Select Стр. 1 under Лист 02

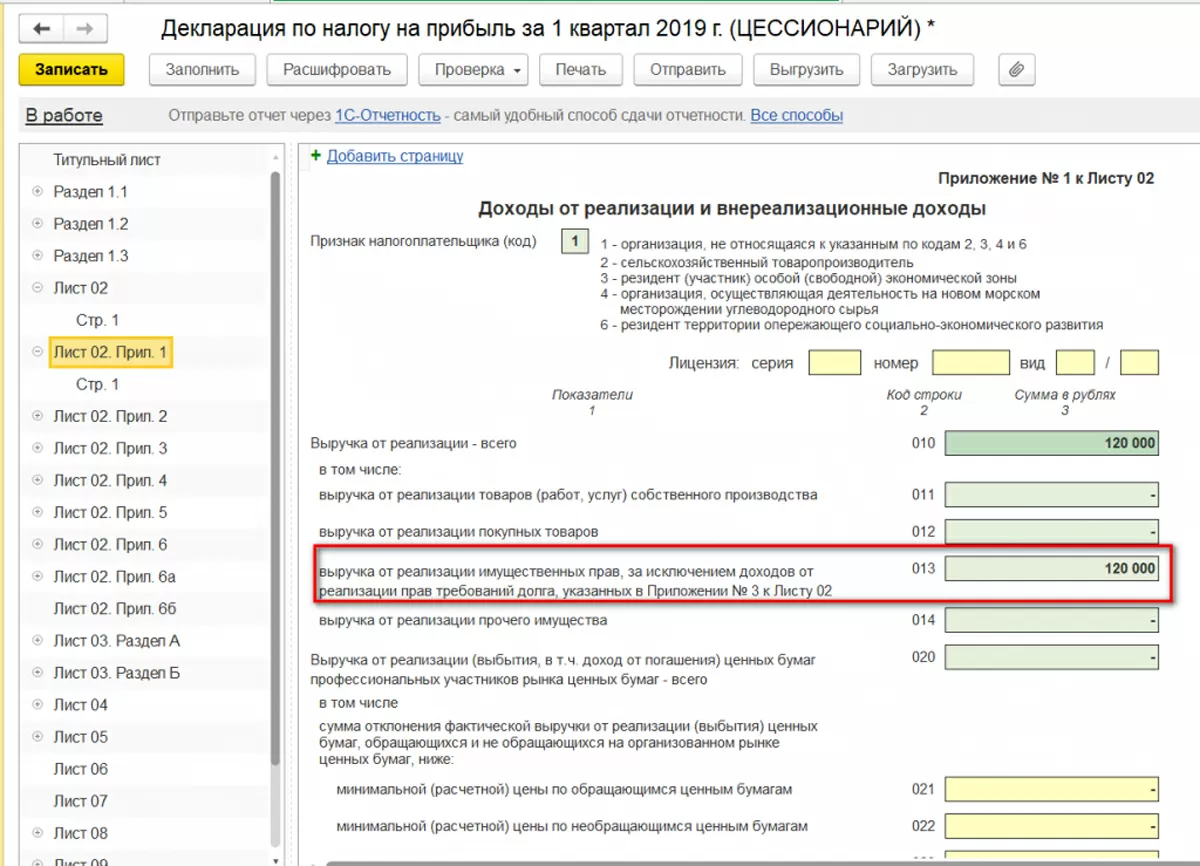98,320
